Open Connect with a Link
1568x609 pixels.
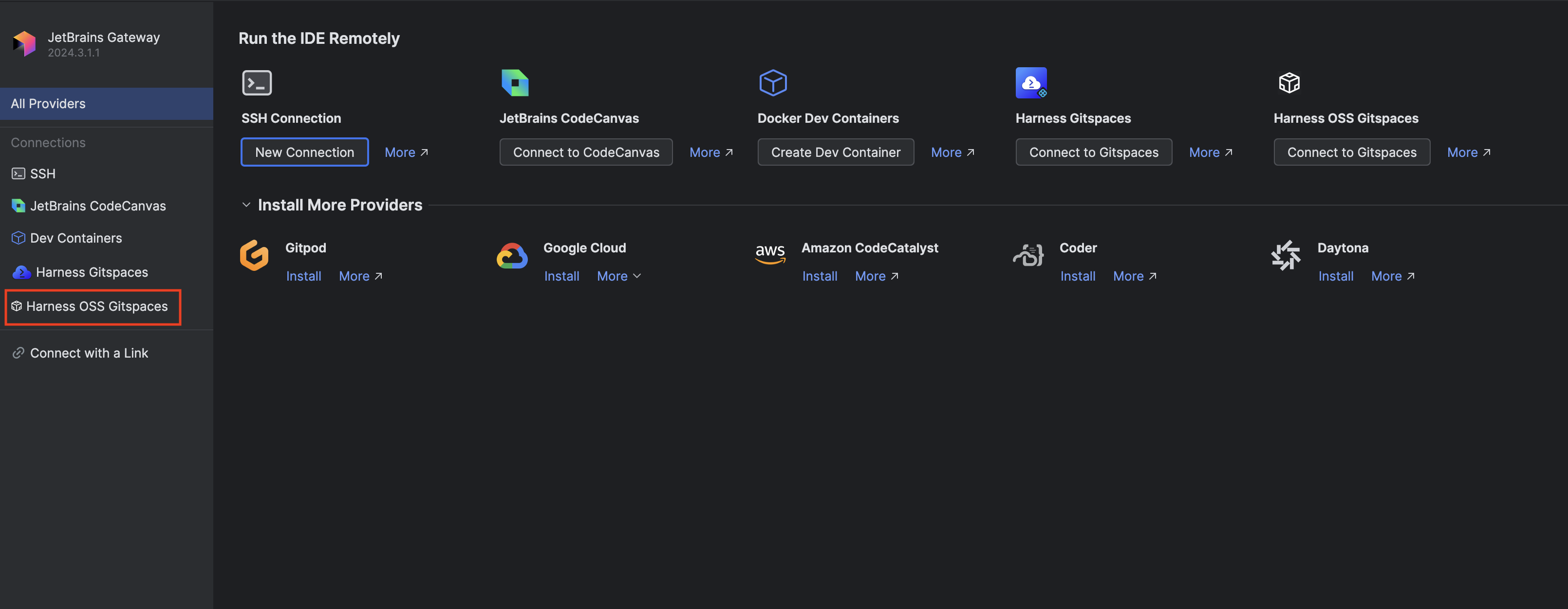tap(89, 353)
